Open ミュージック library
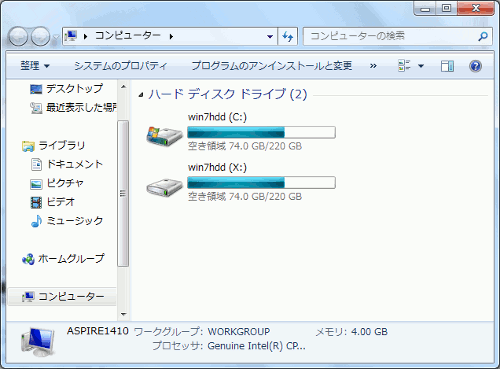Image resolution: width=500 pixels, height=369 pixels. pyautogui.click(x=75, y=221)
